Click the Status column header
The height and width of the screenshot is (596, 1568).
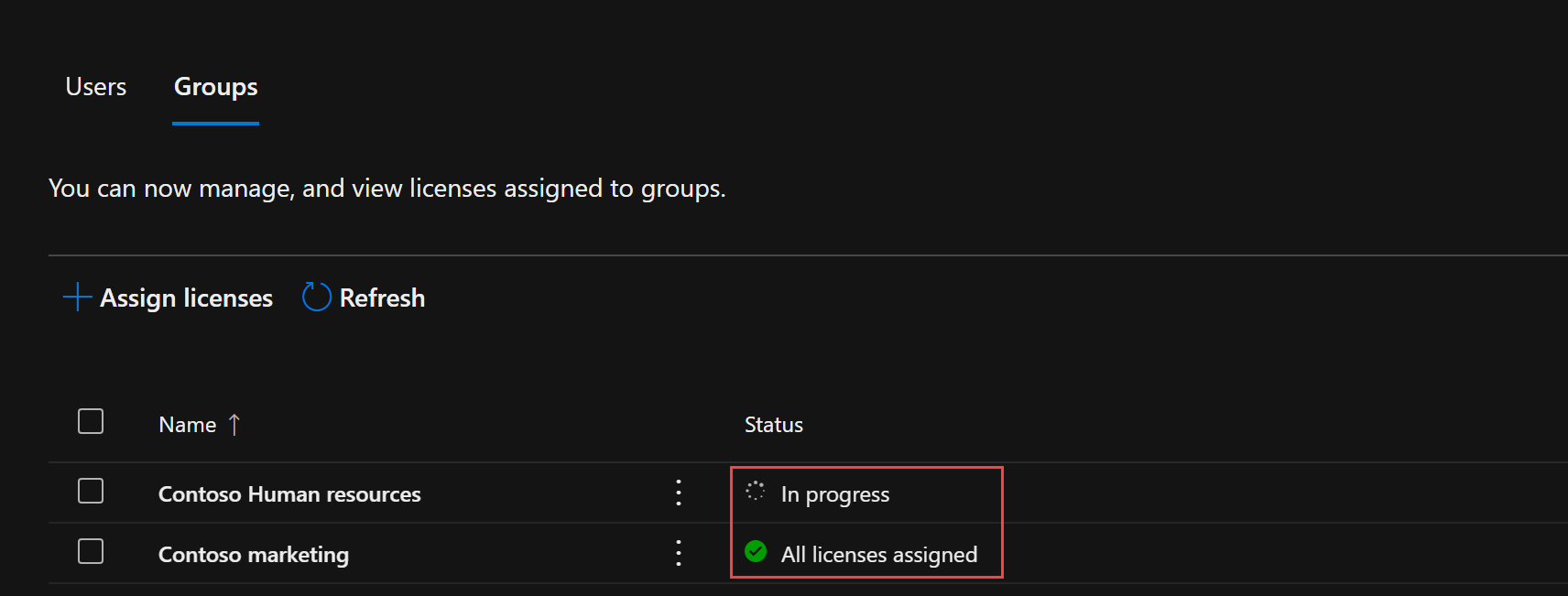(773, 424)
